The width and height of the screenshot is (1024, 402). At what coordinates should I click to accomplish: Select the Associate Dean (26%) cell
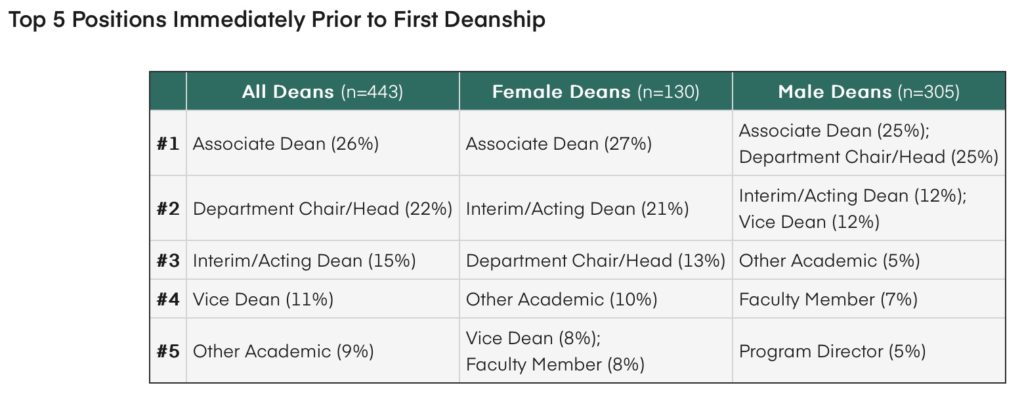pos(286,143)
